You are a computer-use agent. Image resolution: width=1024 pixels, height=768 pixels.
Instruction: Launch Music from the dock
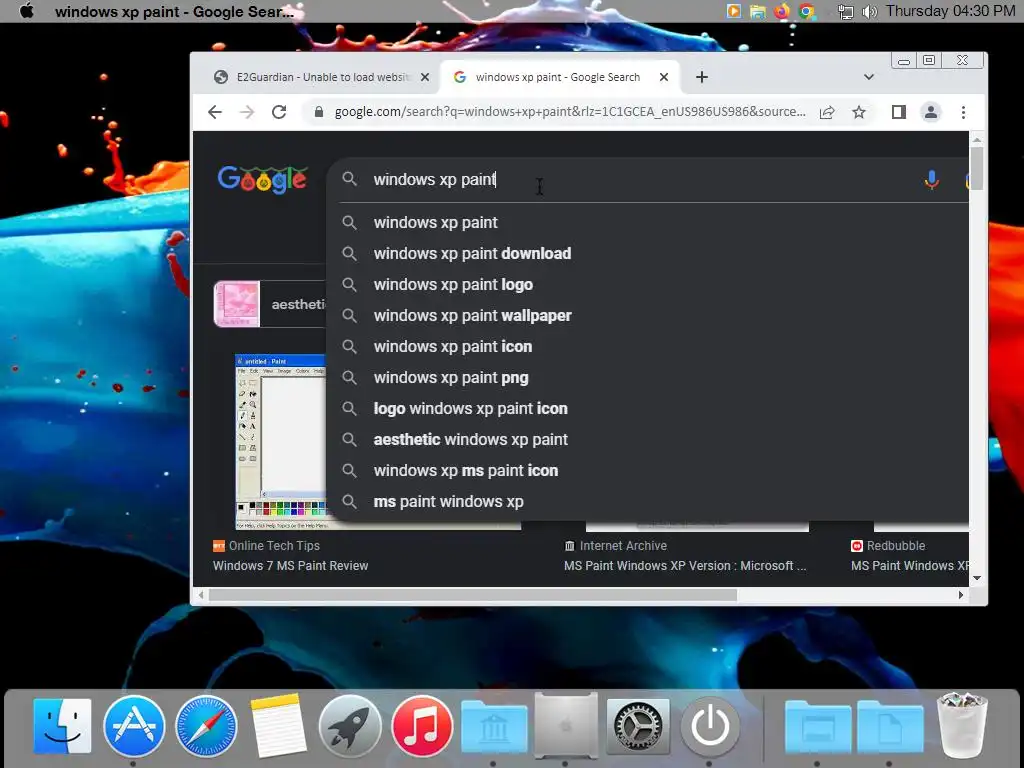click(422, 726)
